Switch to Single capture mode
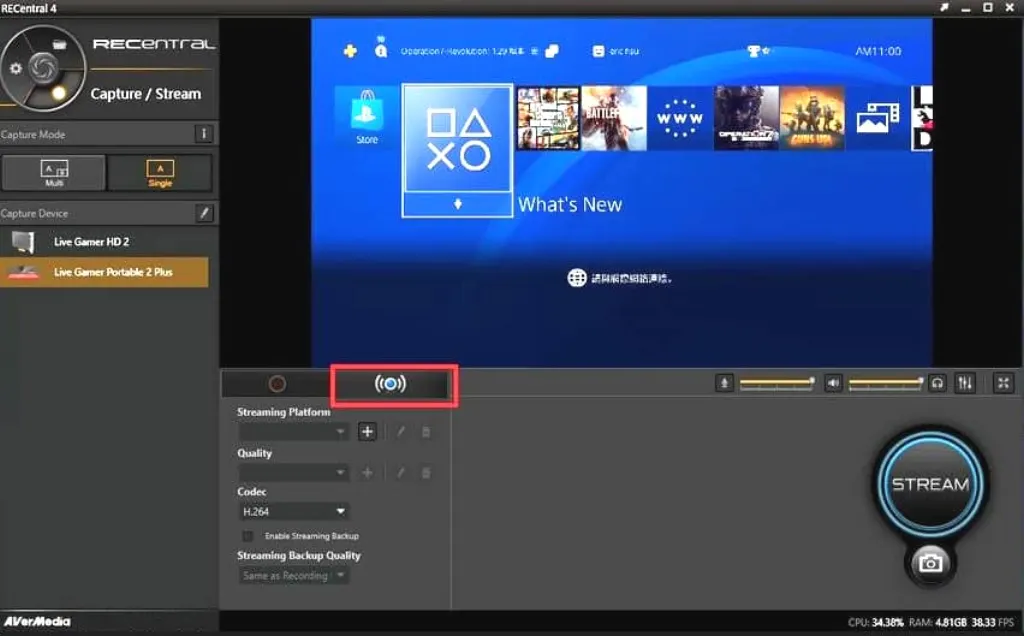The width and height of the screenshot is (1024, 636). pos(160,172)
